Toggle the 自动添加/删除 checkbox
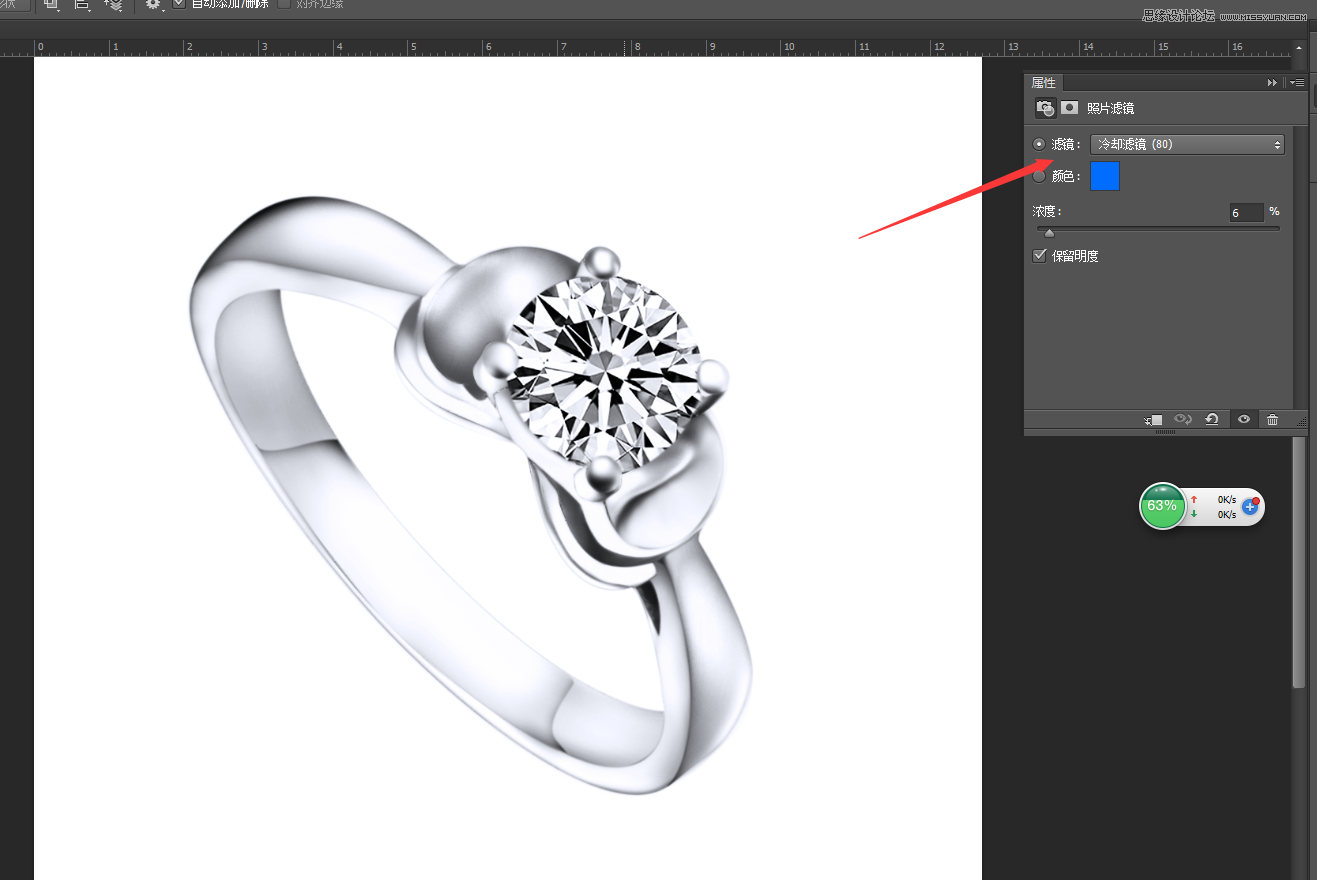The image size is (1317, 880). (x=179, y=4)
